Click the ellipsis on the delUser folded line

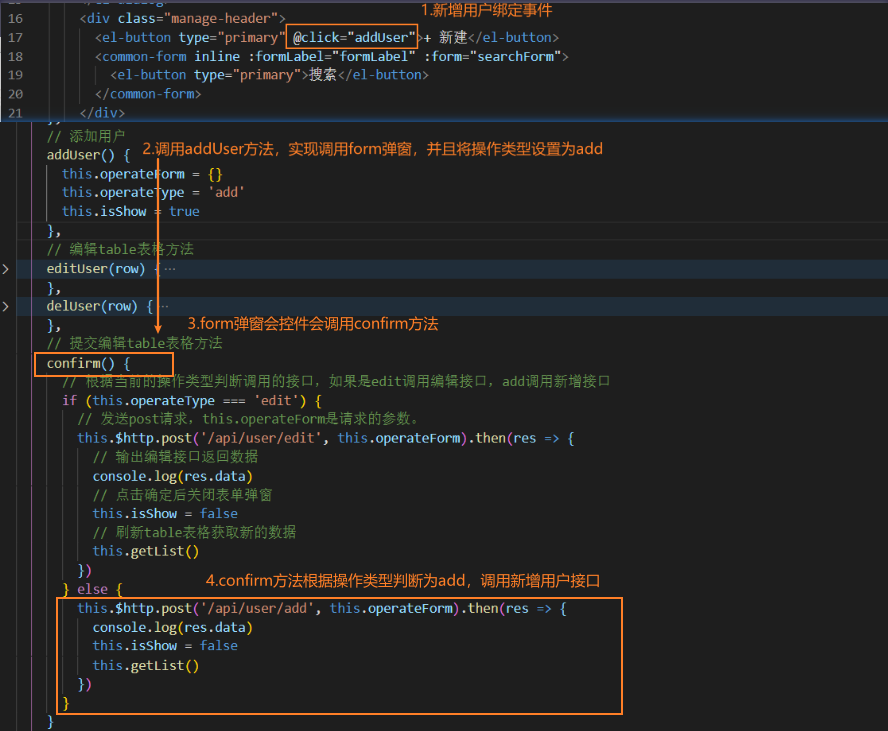coord(165,306)
